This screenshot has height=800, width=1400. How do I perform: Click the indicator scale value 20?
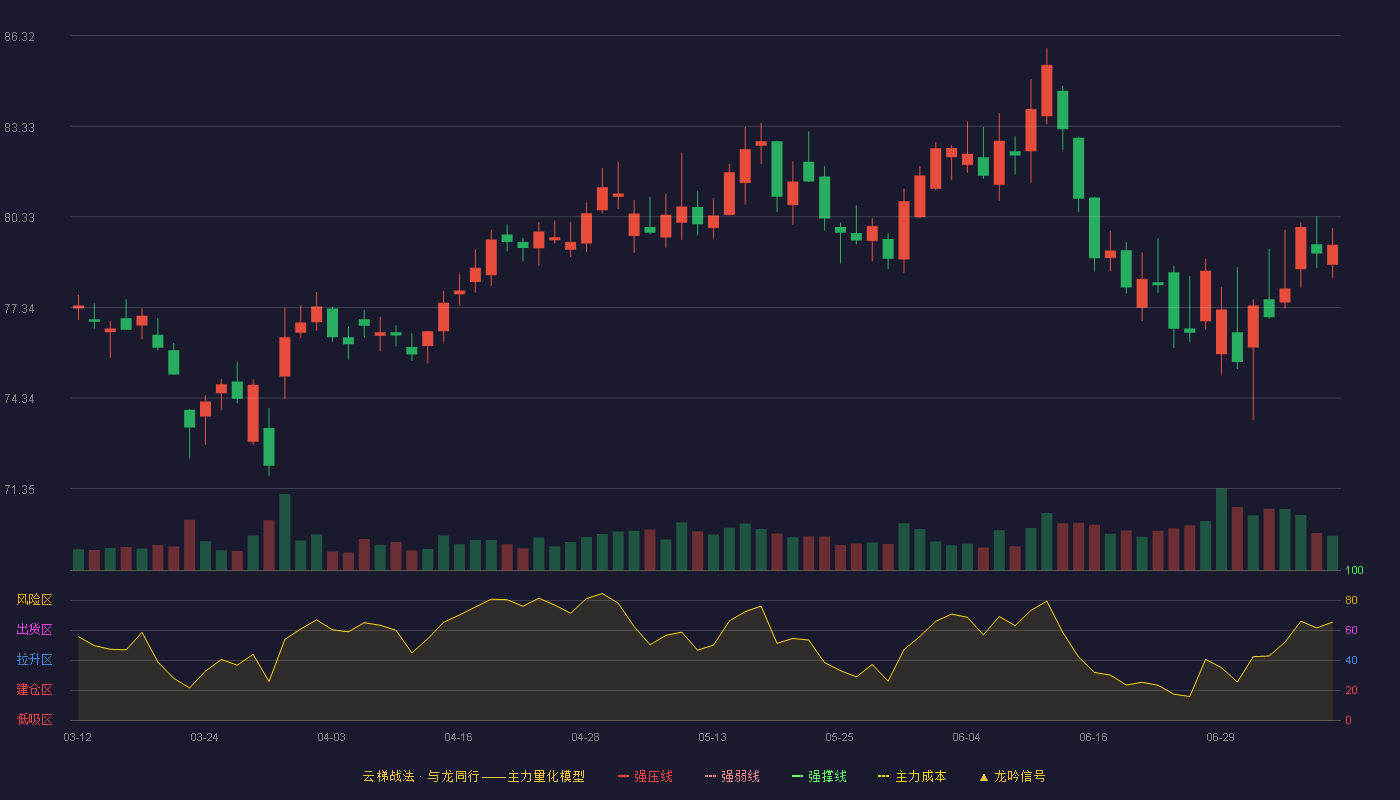click(1351, 690)
